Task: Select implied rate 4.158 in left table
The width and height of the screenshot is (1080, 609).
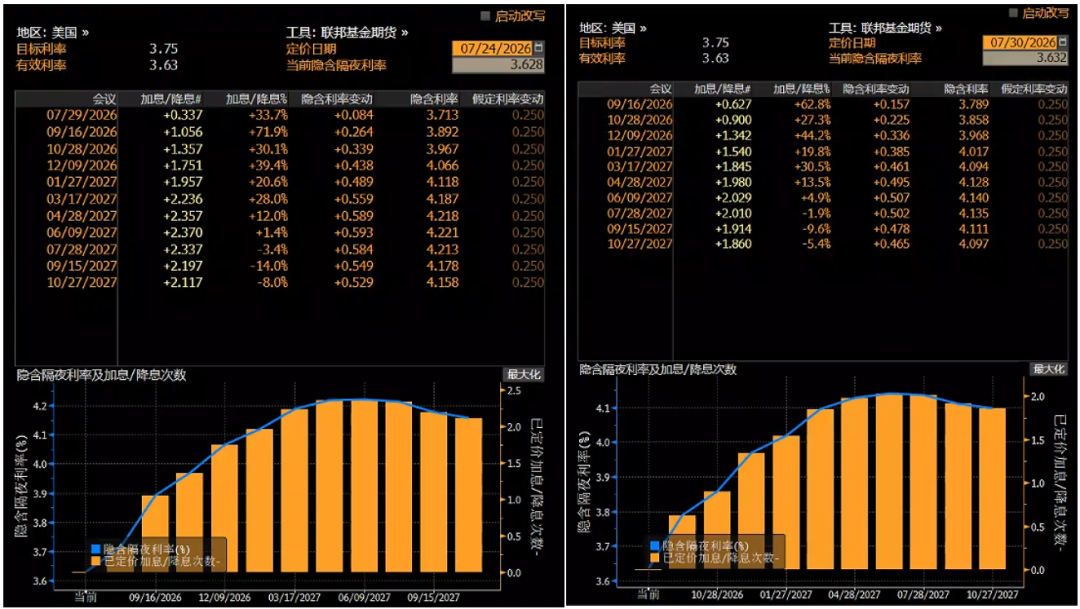Action: click(442, 282)
